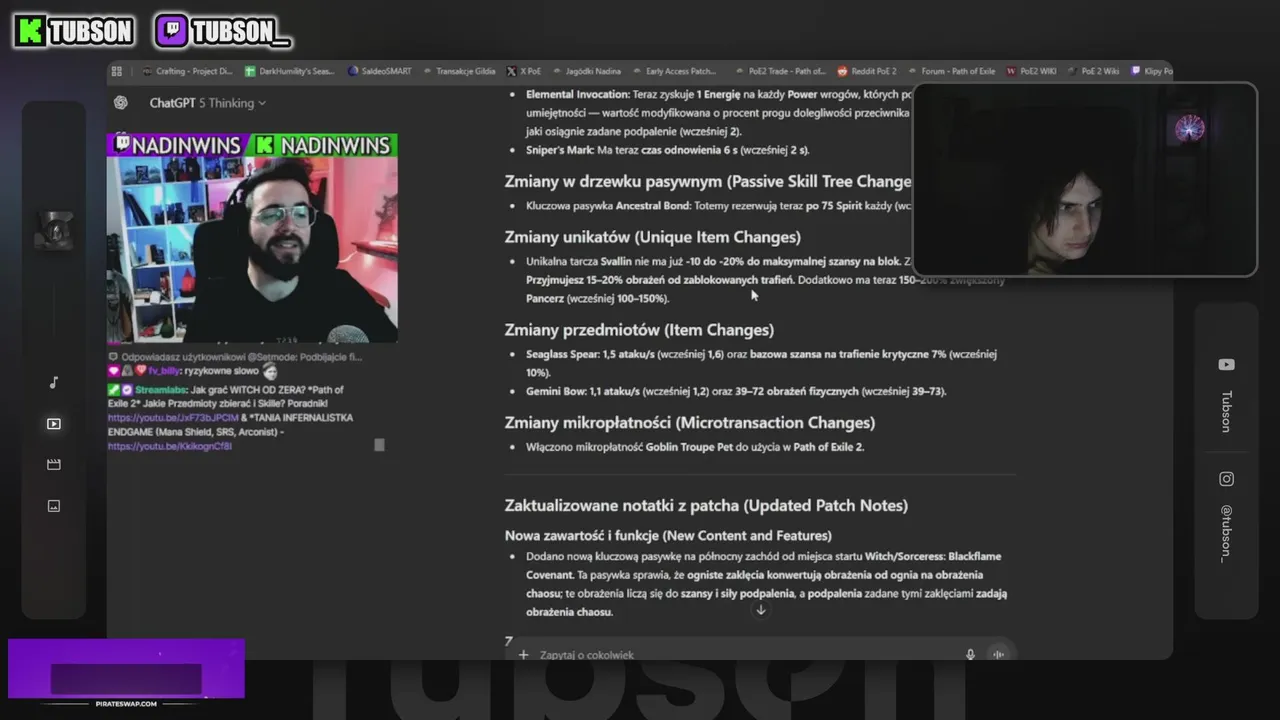Click the streamer webcam overlay on right
The width and height of the screenshot is (1280, 720).
(x=1085, y=179)
